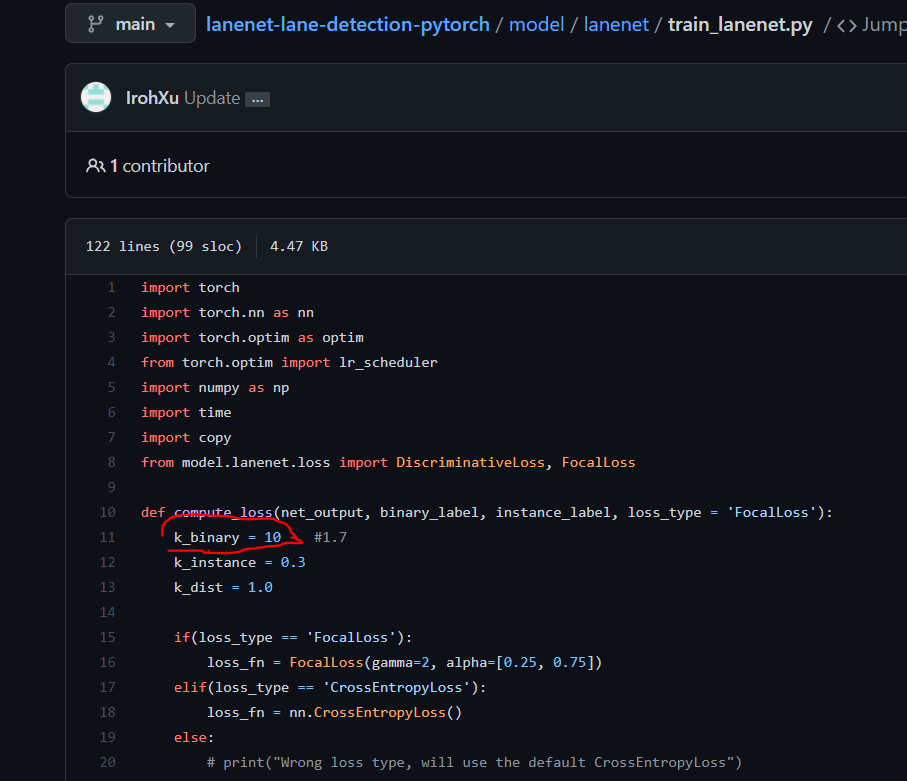Navigate to the model folder breadcrumb

[x=536, y=24]
